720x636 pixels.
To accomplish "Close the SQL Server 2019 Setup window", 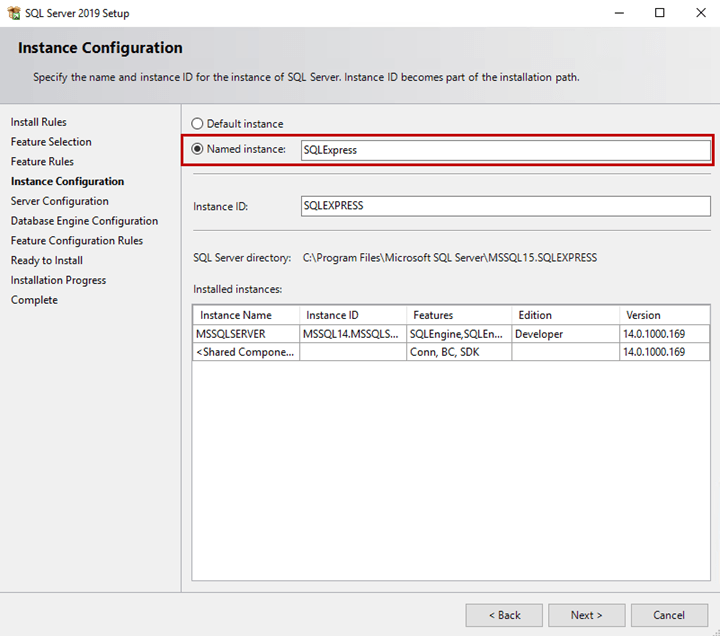I will pos(700,13).
